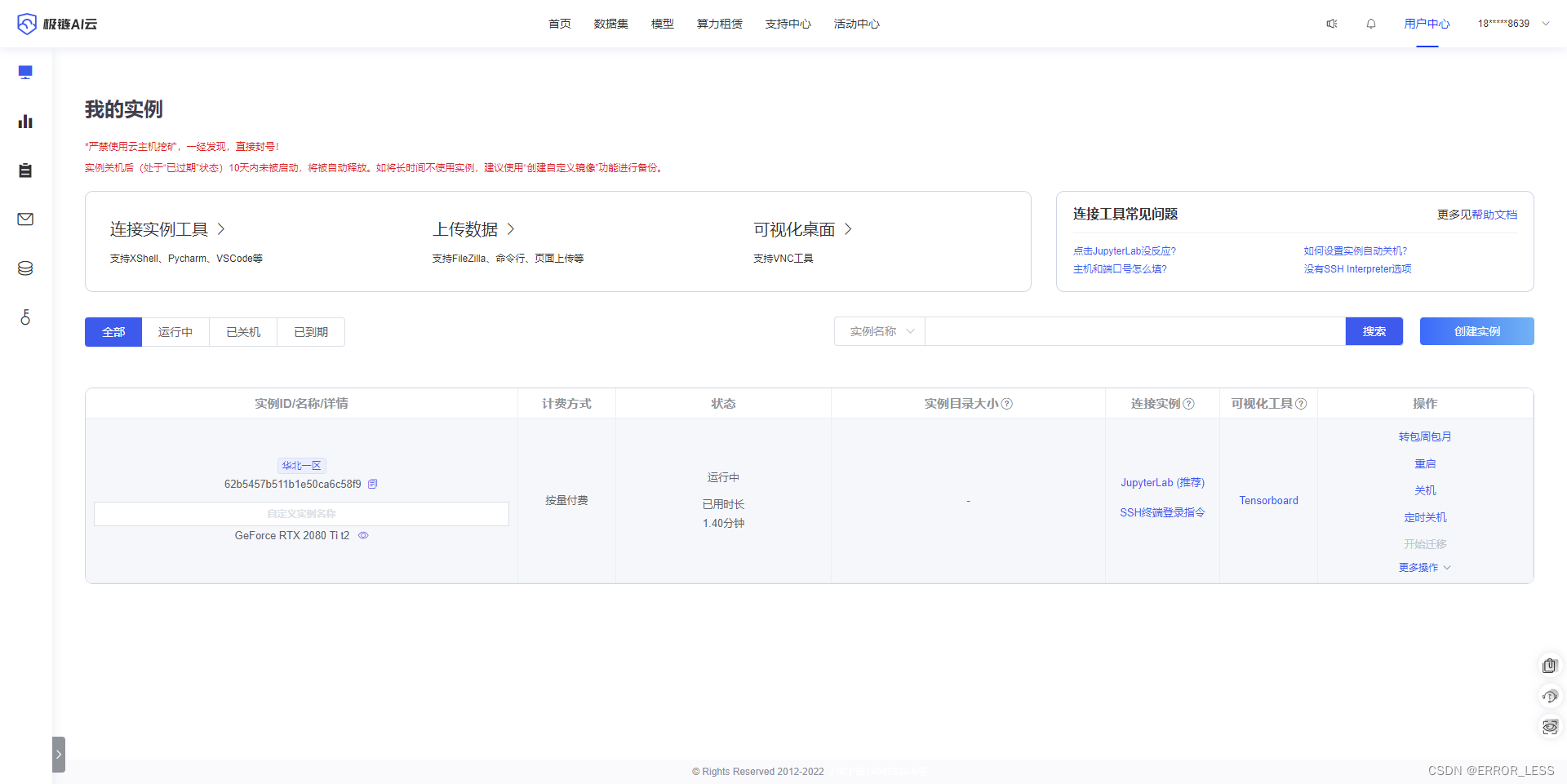1567x784 pixels.
Task: Open the bar chart statistics sidebar icon
Action: click(x=25, y=122)
